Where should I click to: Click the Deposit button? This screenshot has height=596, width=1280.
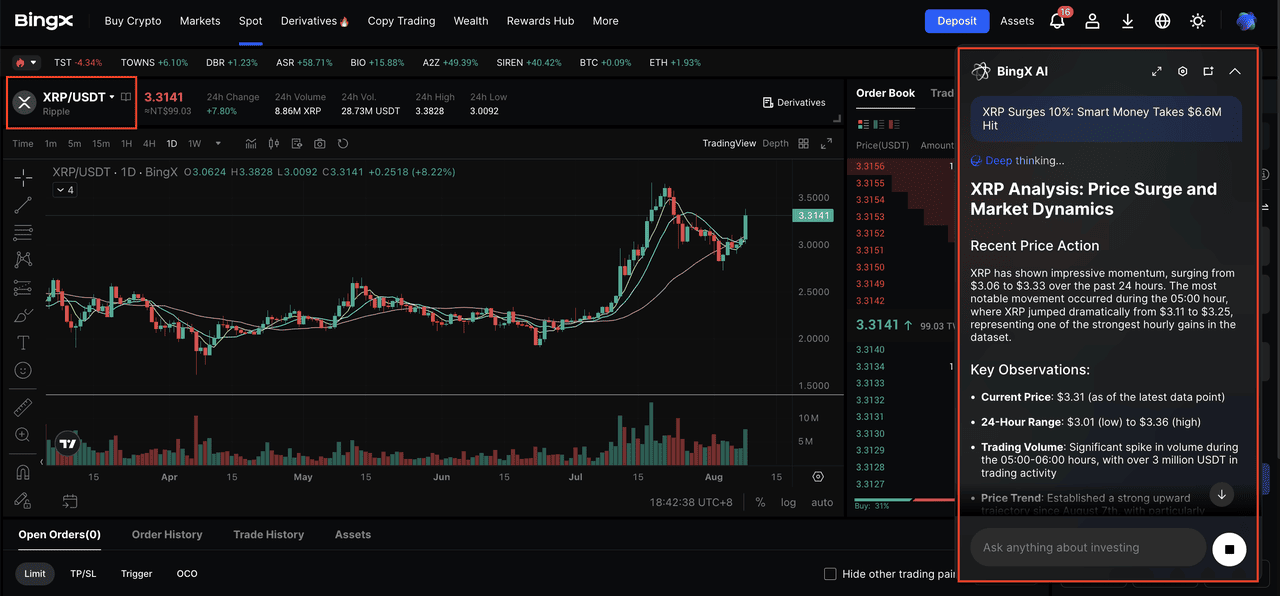tap(956, 21)
